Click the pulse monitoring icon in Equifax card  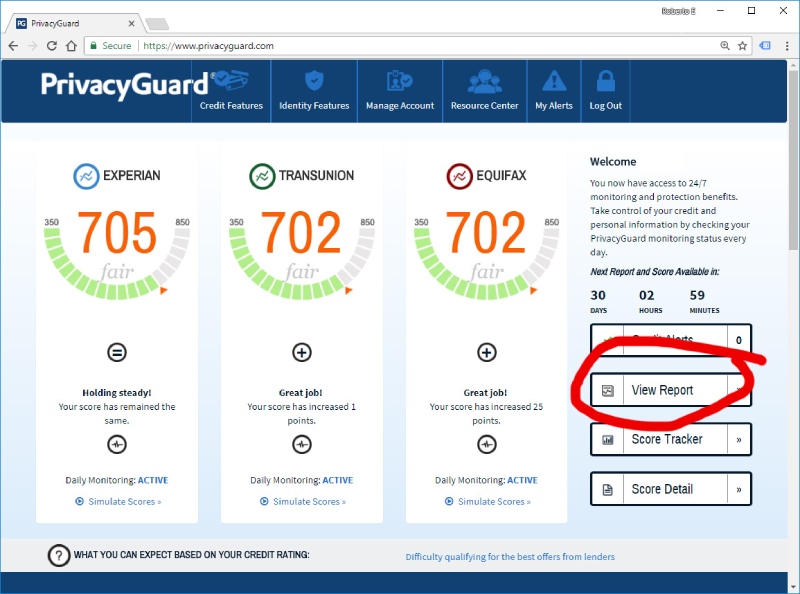486,444
